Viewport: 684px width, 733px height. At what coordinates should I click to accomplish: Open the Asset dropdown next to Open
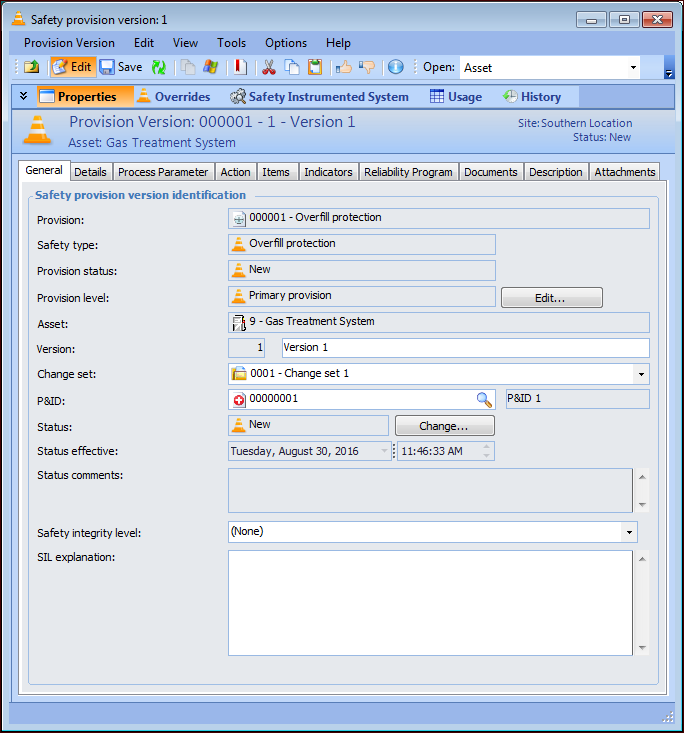tap(633, 68)
